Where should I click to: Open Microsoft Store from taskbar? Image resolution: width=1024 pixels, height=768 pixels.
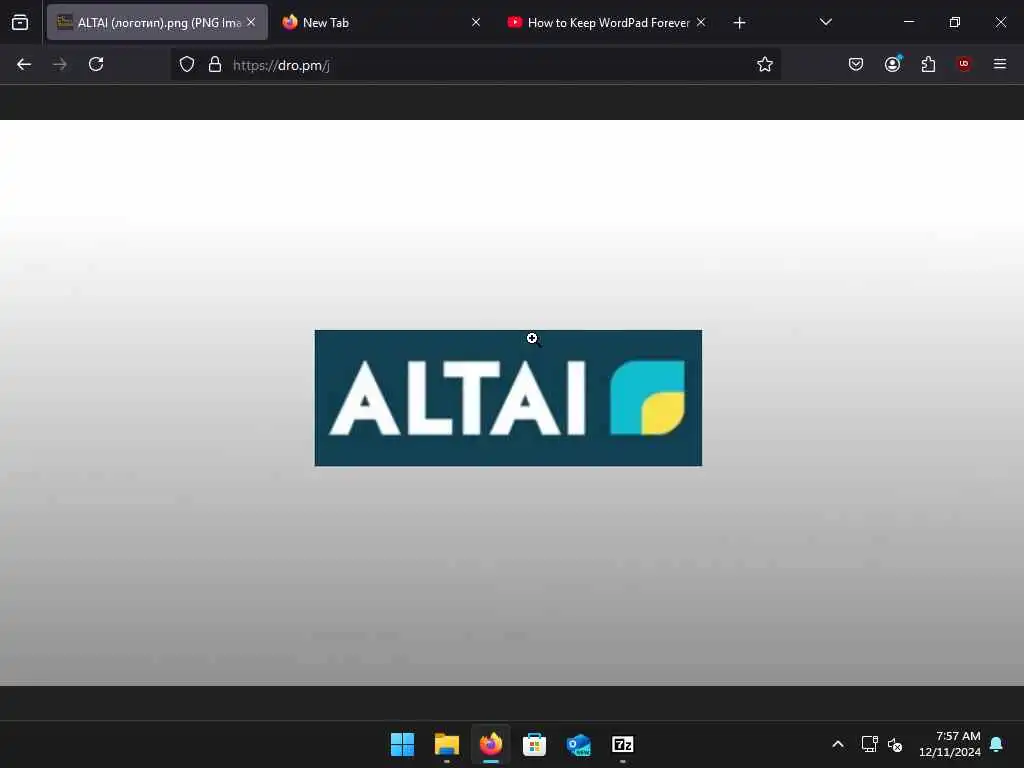point(534,744)
